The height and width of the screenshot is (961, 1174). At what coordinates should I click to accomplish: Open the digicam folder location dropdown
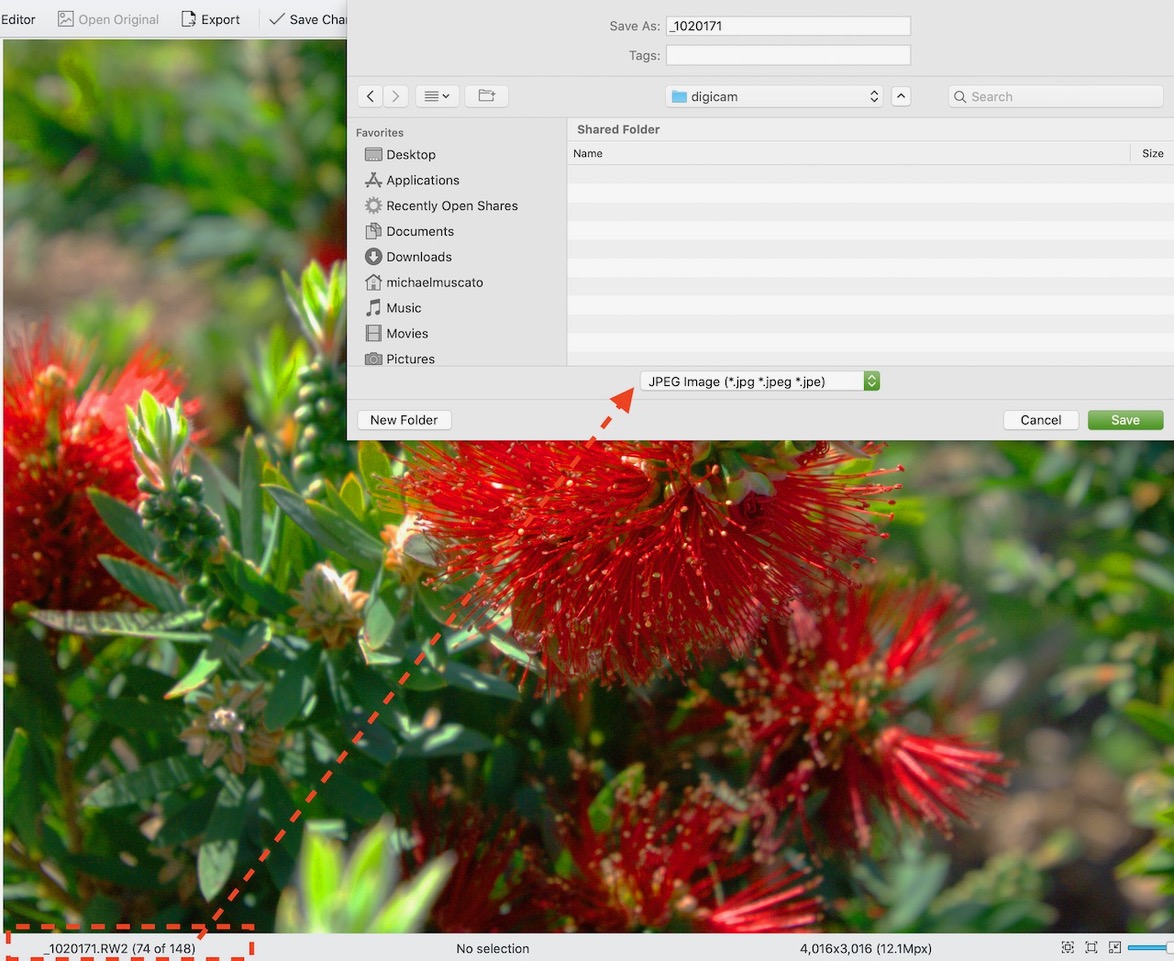775,96
